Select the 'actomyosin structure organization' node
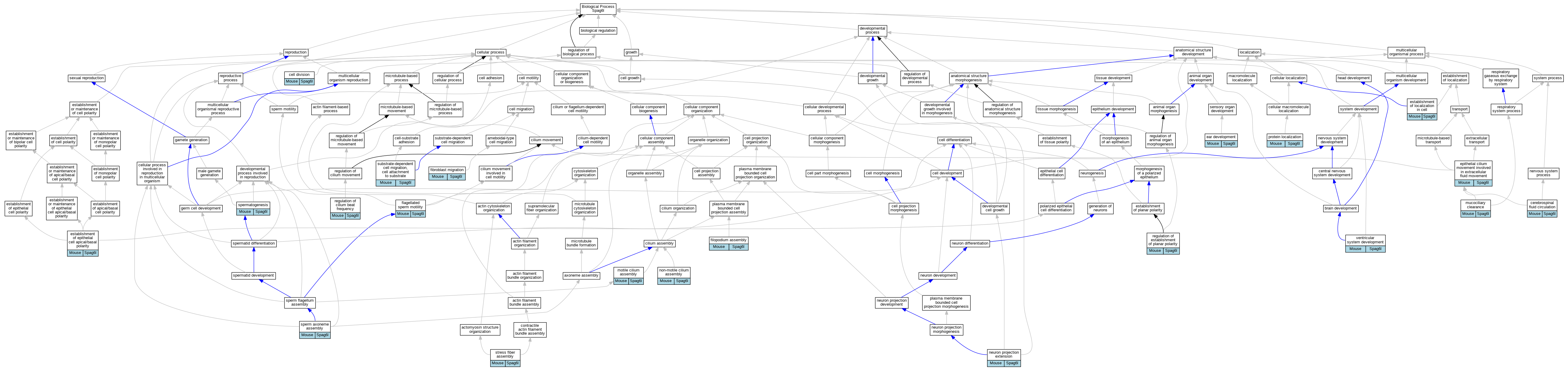 480,329
